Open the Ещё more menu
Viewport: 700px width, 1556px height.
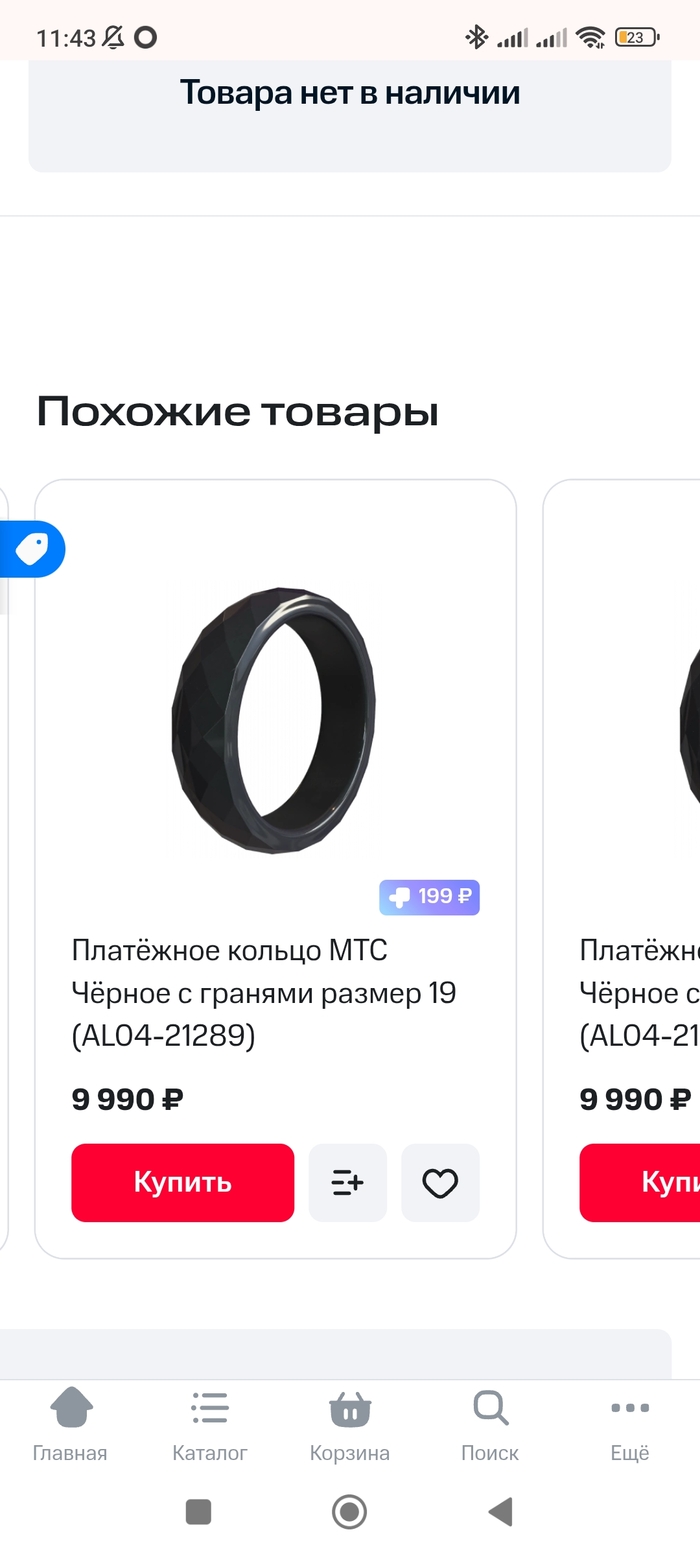coord(630,1424)
